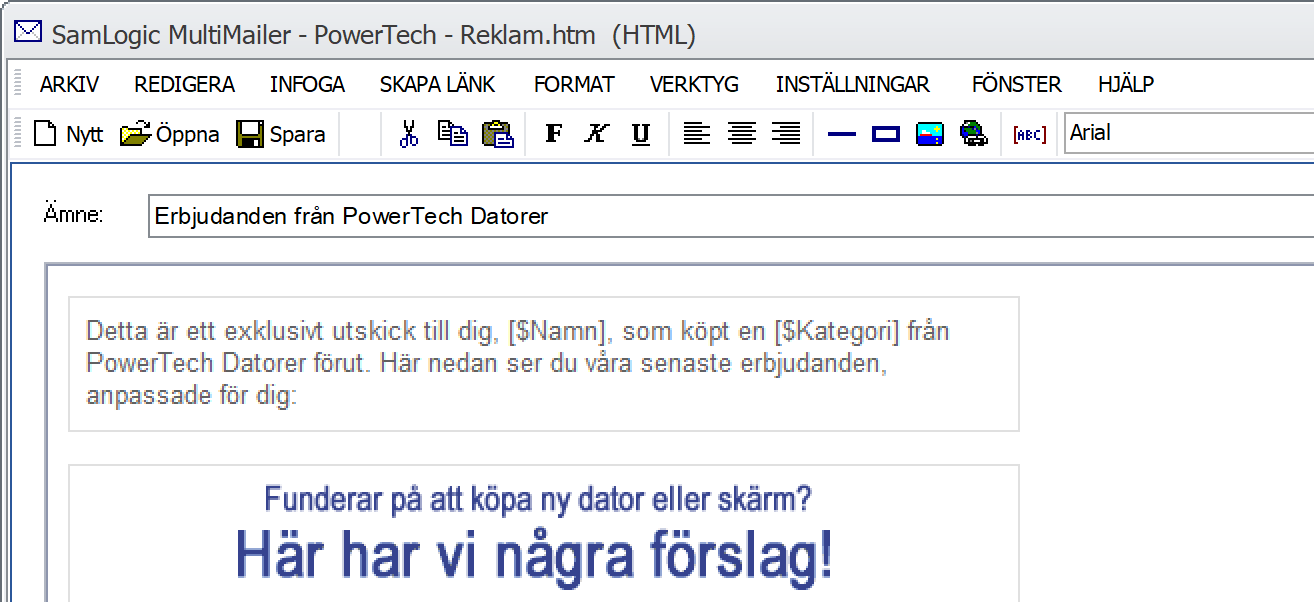This screenshot has height=602, width=1314.
Task: Open the Arial font selection box
Action: tap(1189, 133)
